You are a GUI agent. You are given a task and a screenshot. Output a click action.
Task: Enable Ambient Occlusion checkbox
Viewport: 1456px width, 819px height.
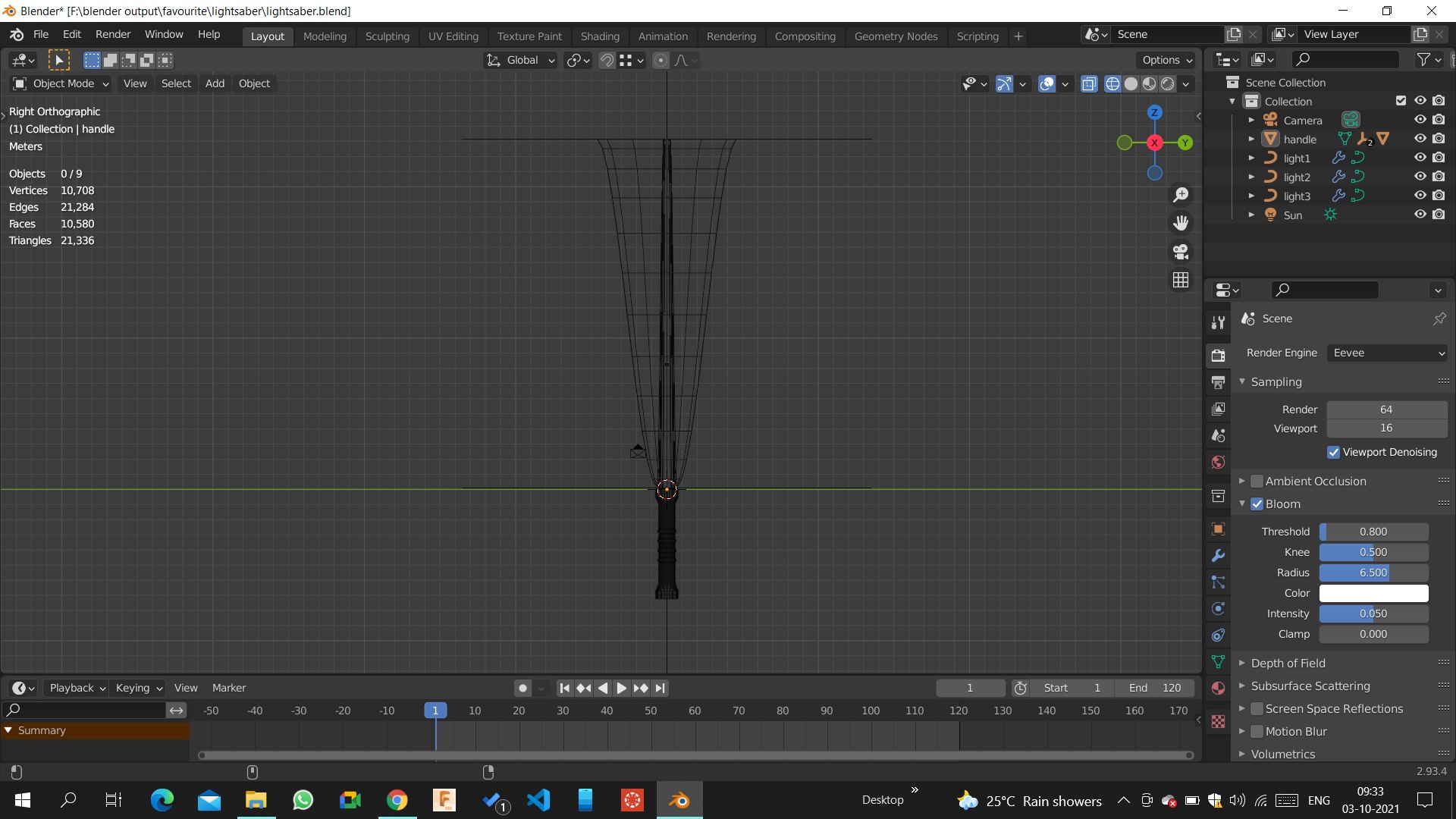(x=1257, y=481)
